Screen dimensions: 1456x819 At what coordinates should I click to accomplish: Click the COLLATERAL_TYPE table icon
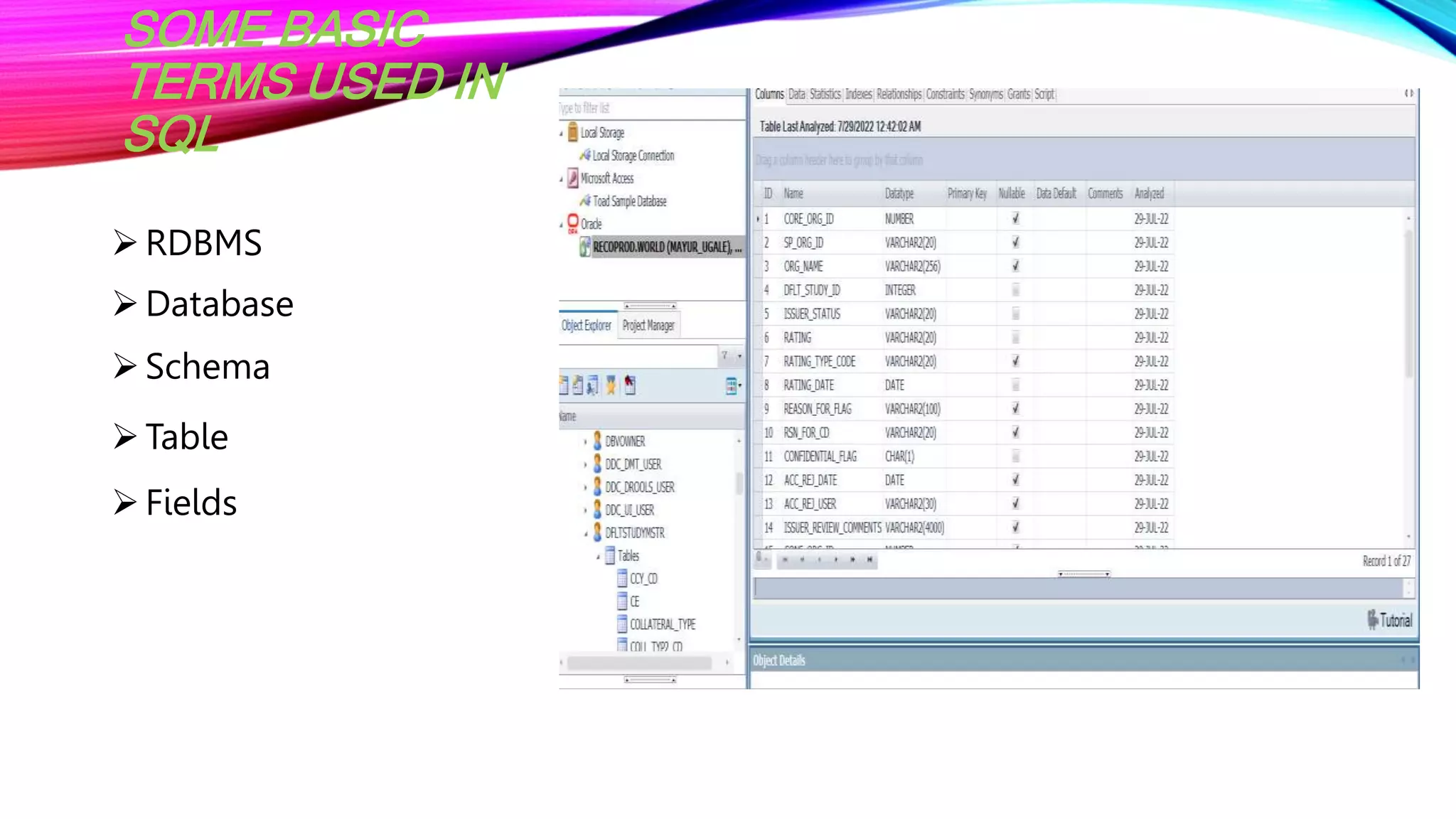[x=622, y=624]
